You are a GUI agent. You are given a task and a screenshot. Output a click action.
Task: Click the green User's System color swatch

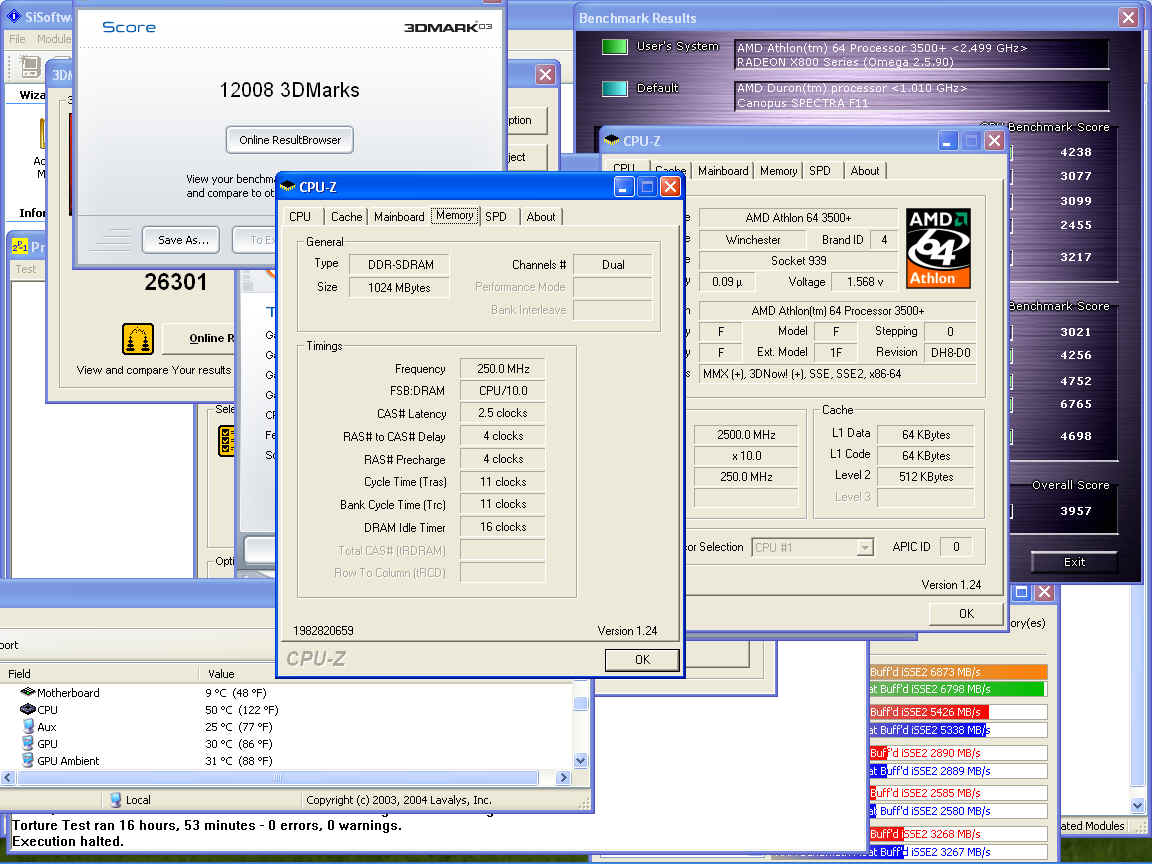[614, 46]
